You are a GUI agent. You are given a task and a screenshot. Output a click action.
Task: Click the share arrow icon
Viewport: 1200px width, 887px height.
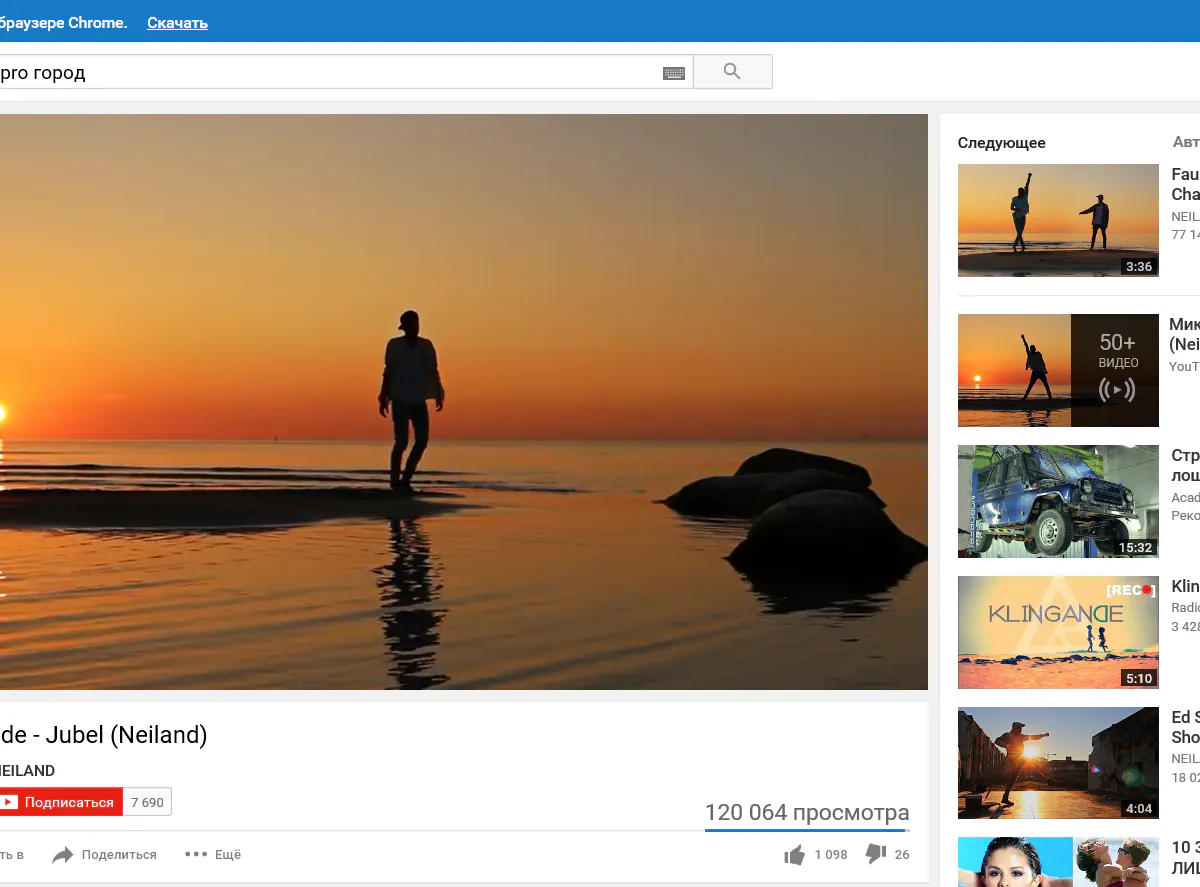click(63, 855)
